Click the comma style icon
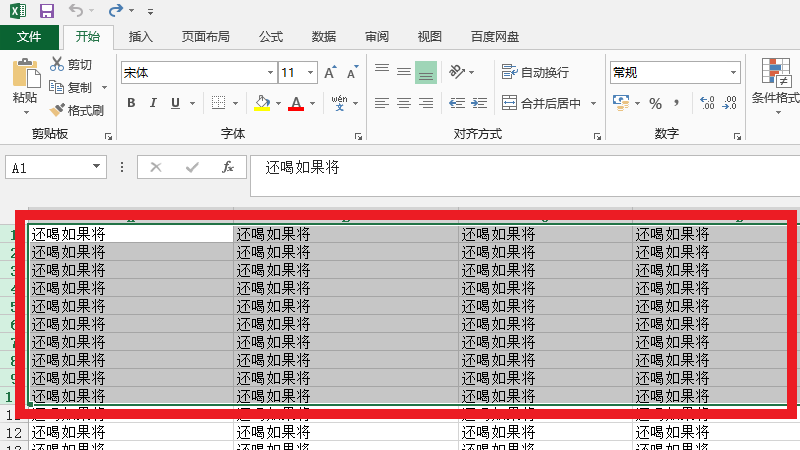Viewport: 800px width, 450px height. (x=677, y=103)
